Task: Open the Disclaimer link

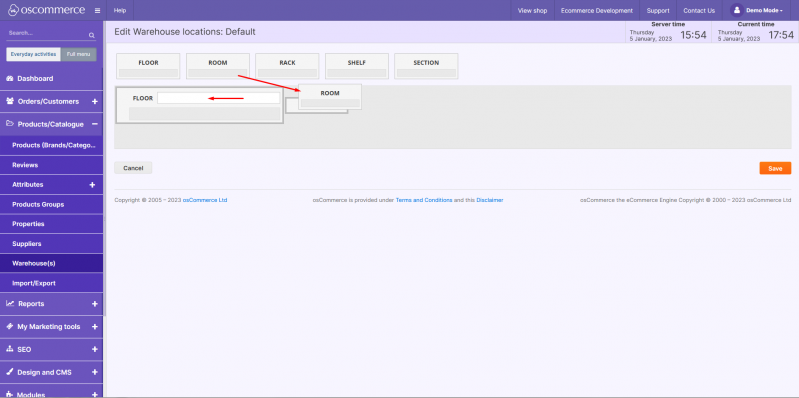Action: click(x=490, y=200)
